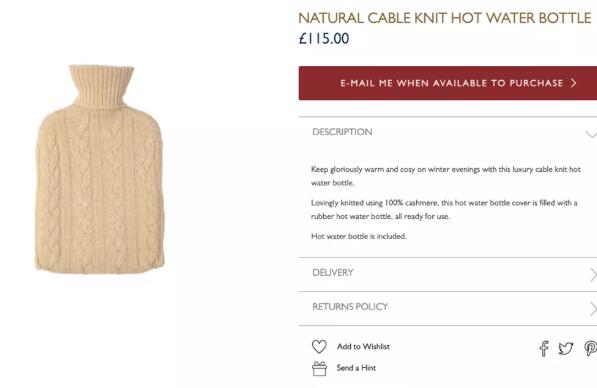Click the 'Hot water bottle is included' text
Screen dimensions: 597x388
point(359,236)
